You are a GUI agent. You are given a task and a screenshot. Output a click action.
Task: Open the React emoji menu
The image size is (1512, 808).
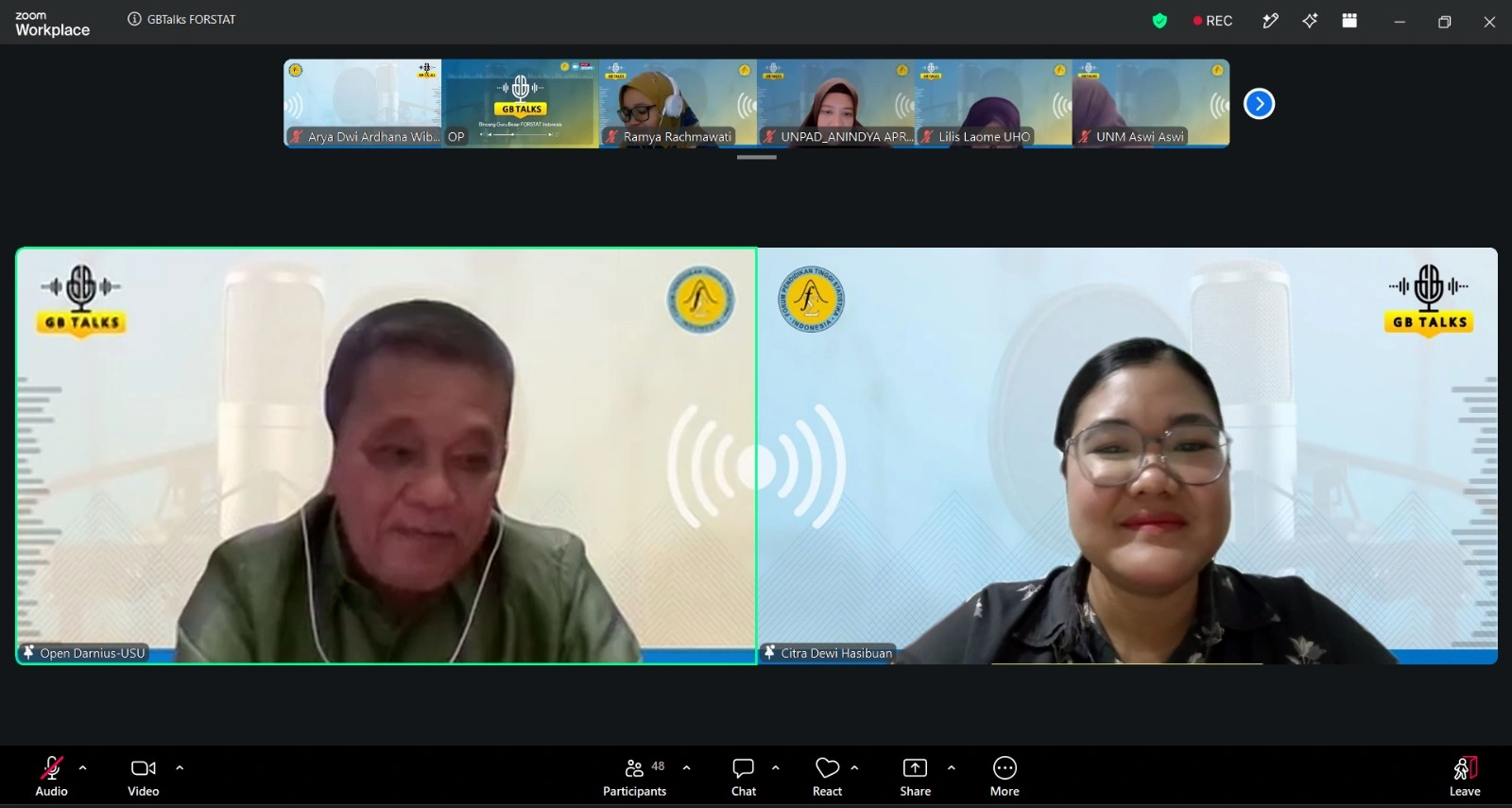(827, 776)
